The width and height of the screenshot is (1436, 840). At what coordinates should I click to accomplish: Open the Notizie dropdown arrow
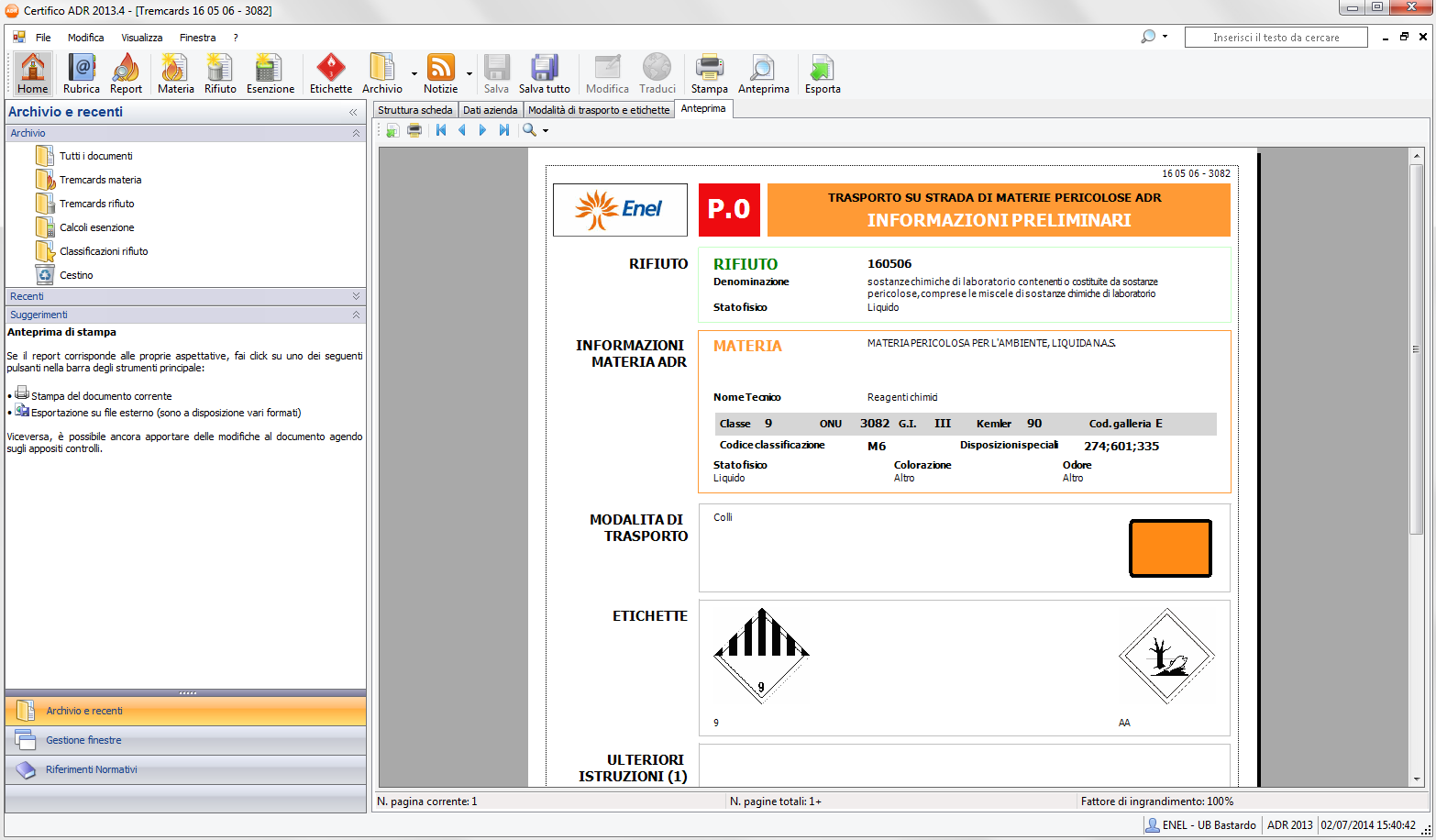click(469, 74)
